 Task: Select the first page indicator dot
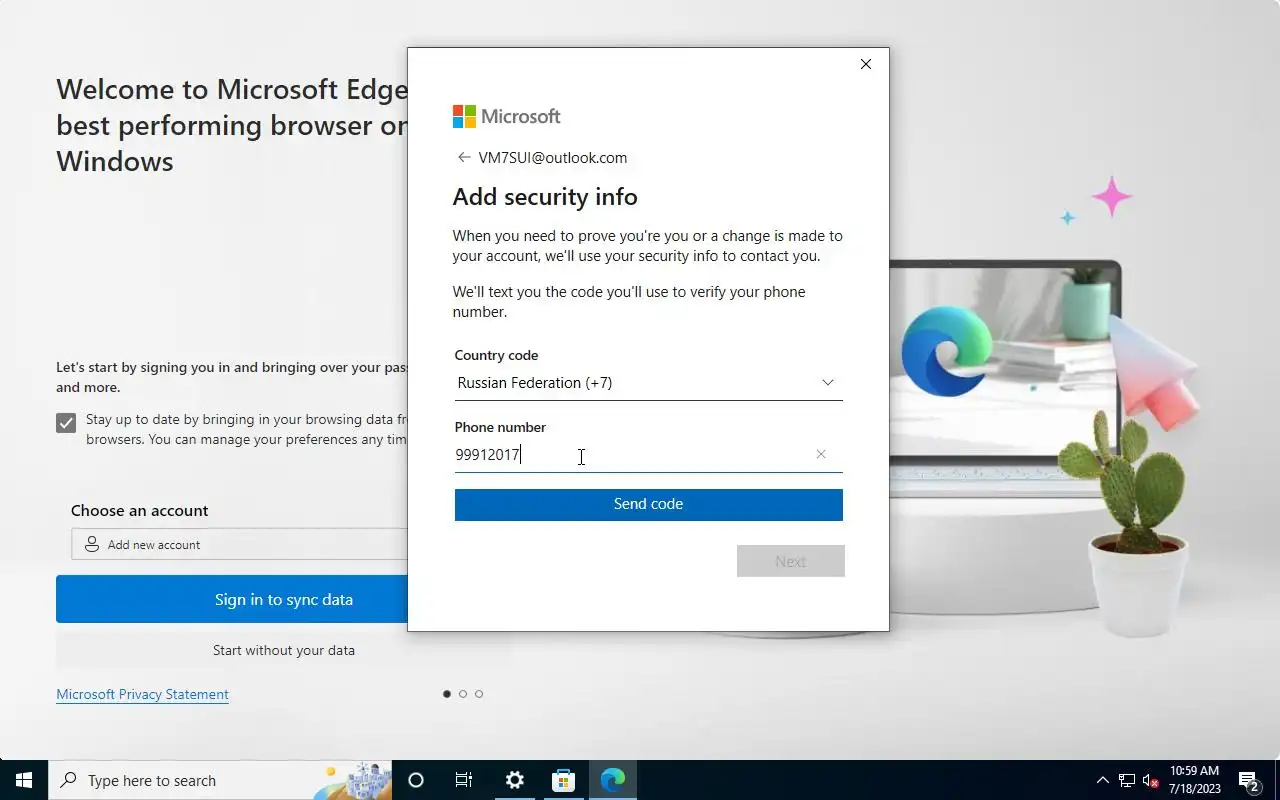447,694
